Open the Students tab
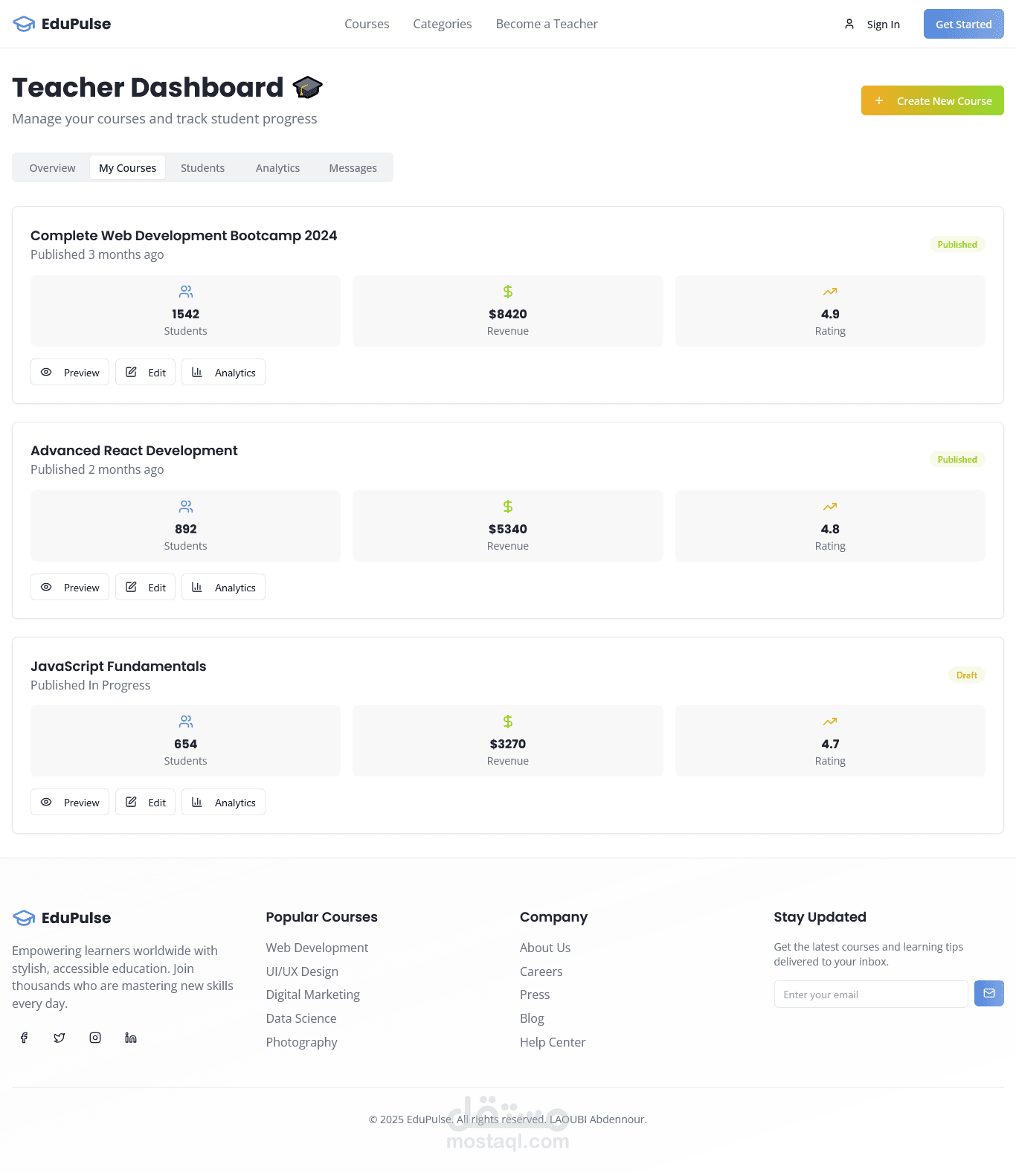Screen dimensions: 1016x1176 pos(202,168)
